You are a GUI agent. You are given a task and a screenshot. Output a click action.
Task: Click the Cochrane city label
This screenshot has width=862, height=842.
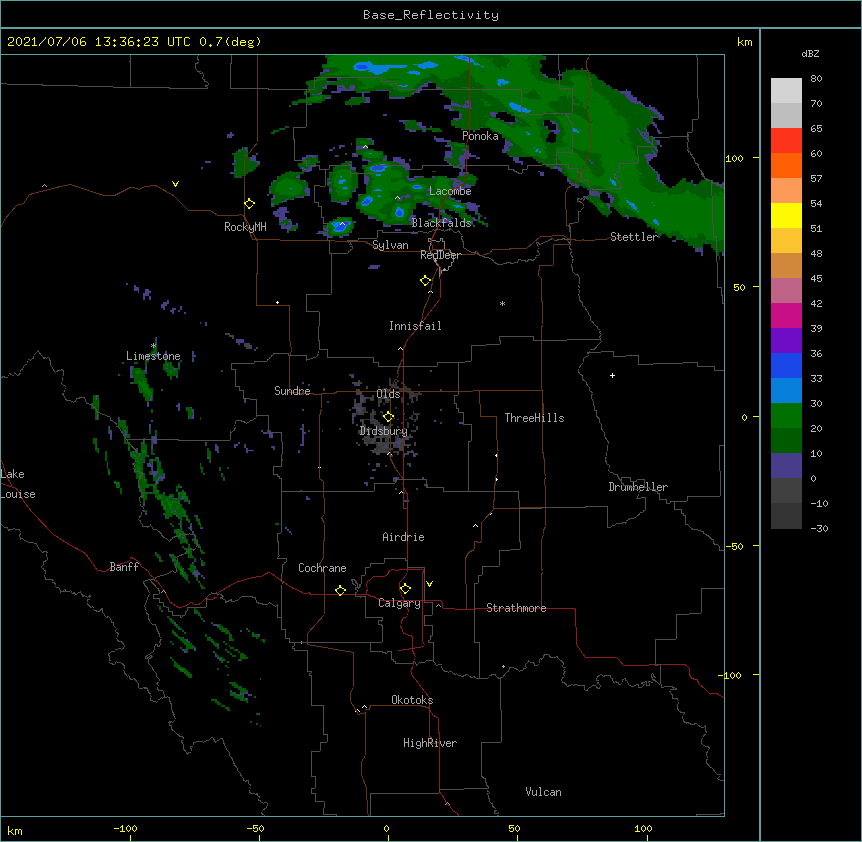(322, 568)
